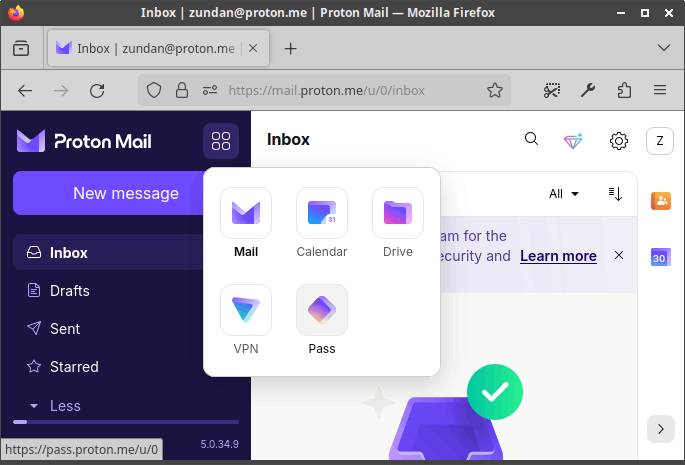This screenshot has width=685, height=465.
Task: Click the upgrade diamond icon
Action: click(x=573, y=141)
